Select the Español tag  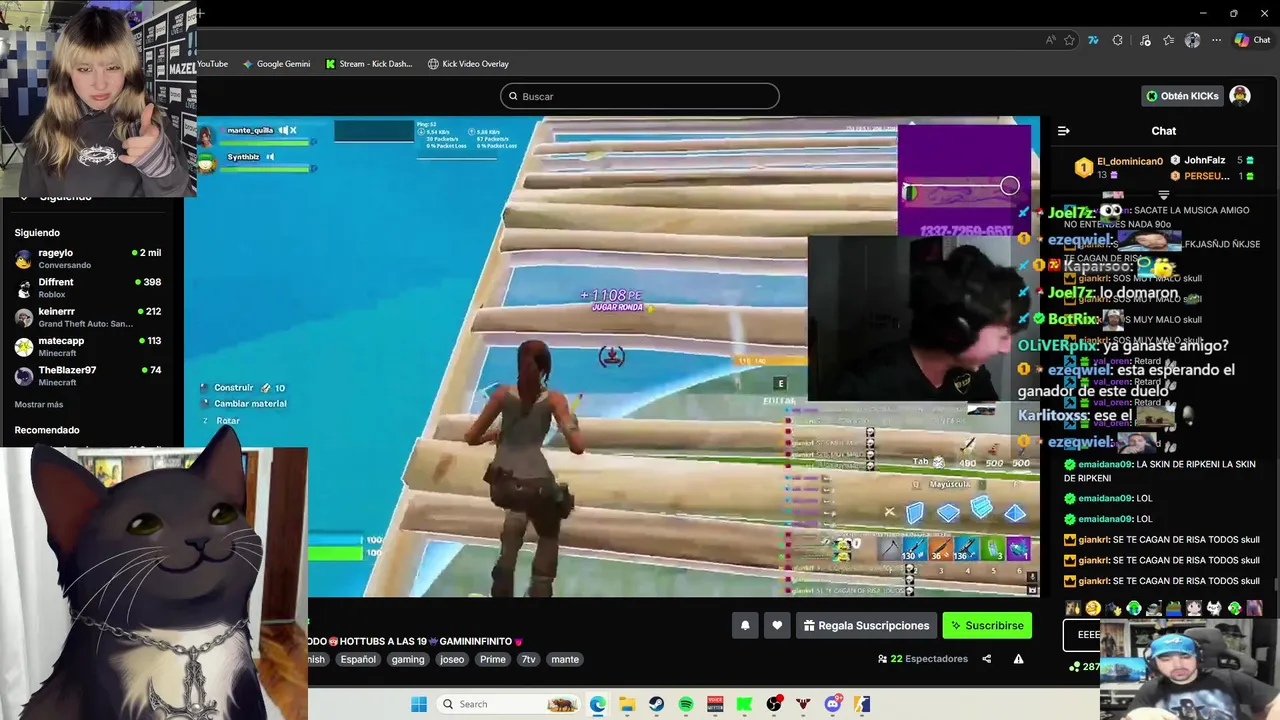pyautogui.click(x=358, y=660)
